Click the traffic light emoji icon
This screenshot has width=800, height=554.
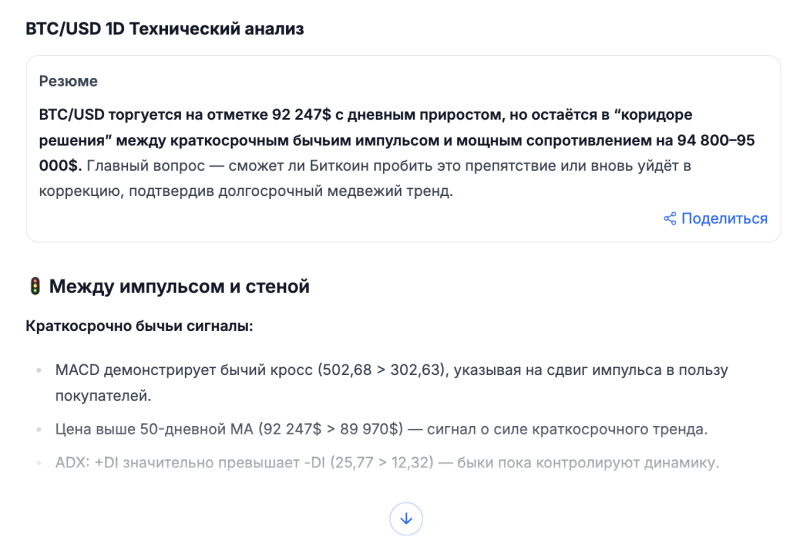(35, 287)
